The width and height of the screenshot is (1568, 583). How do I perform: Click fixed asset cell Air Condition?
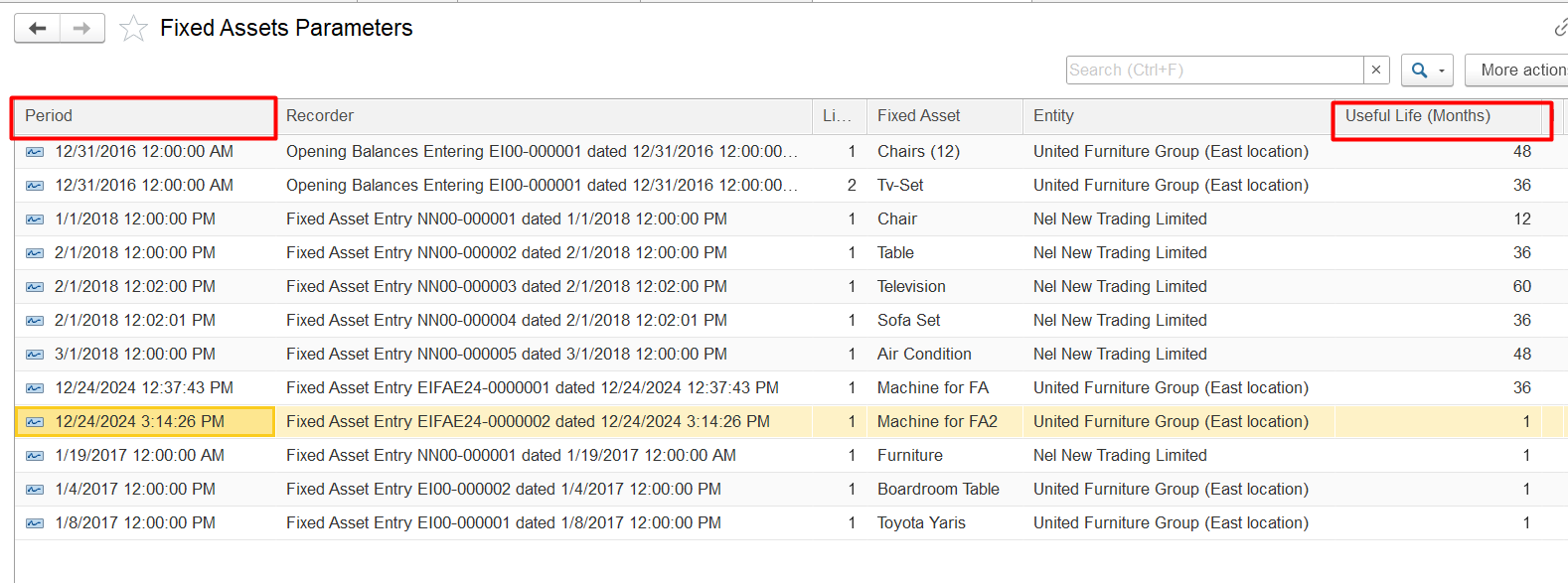coord(924,355)
